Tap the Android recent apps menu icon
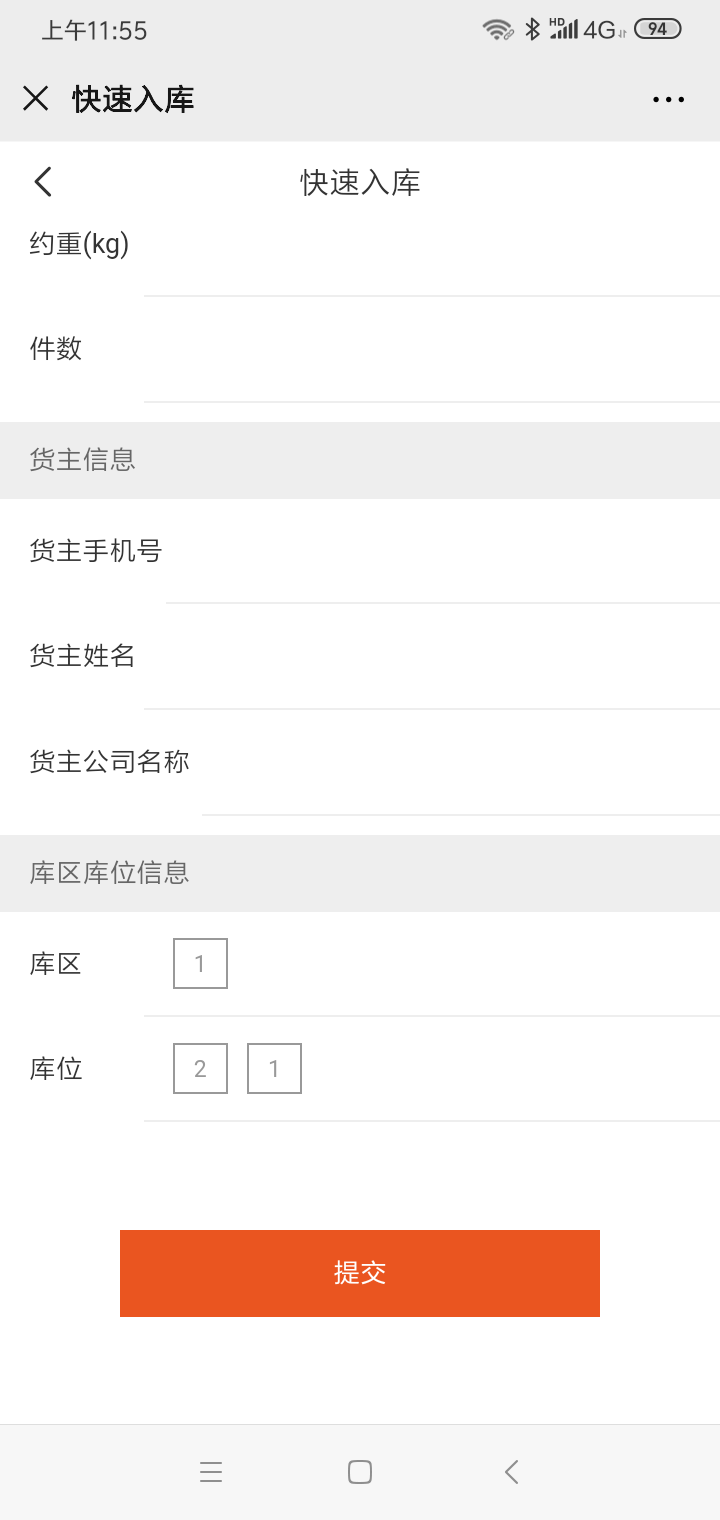Image resolution: width=720 pixels, height=1520 pixels. pos(211,1472)
